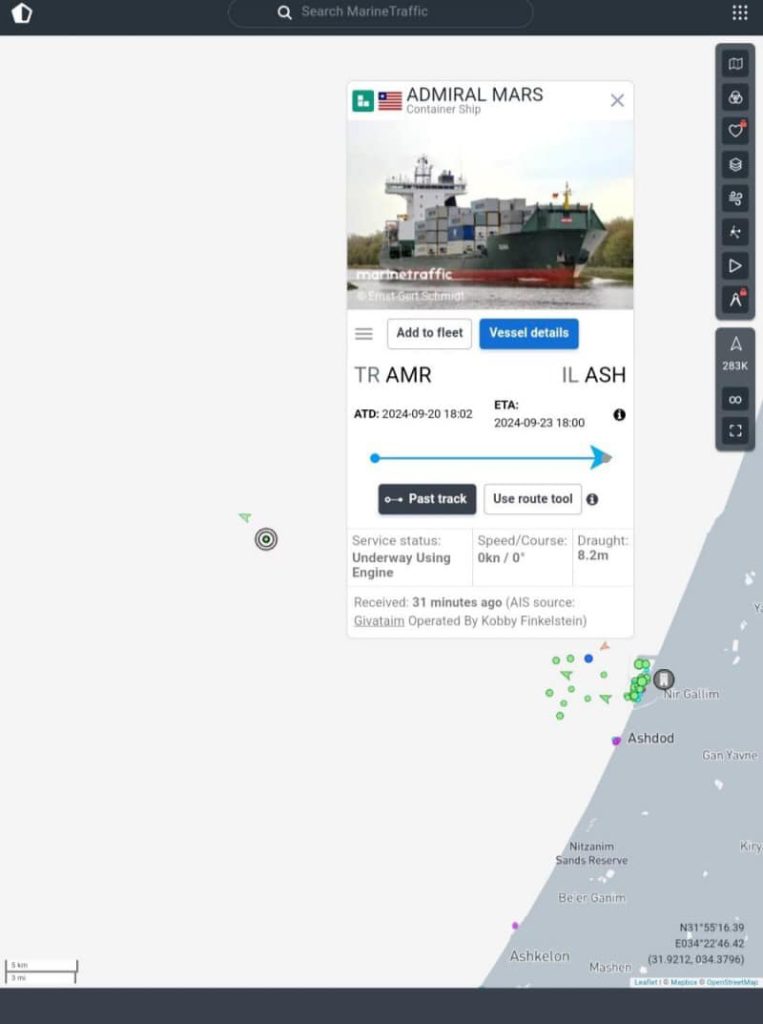This screenshot has height=1024, width=763.
Task: Open the map filters icon
Action: pos(735,98)
